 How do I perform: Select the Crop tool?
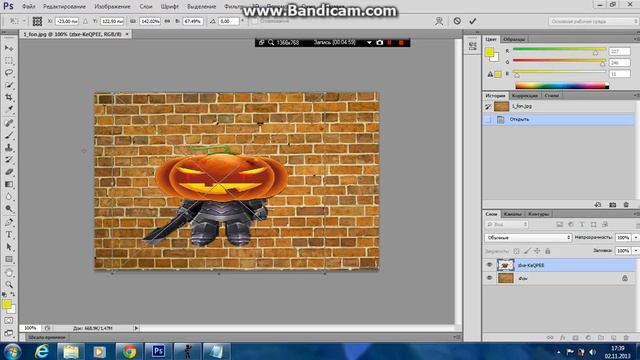(x=9, y=97)
